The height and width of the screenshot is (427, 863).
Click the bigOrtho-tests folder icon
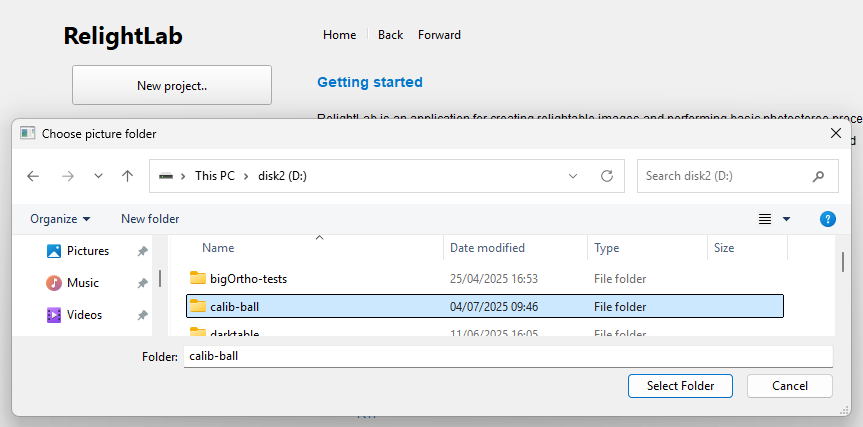pyautogui.click(x=198, y=278)
